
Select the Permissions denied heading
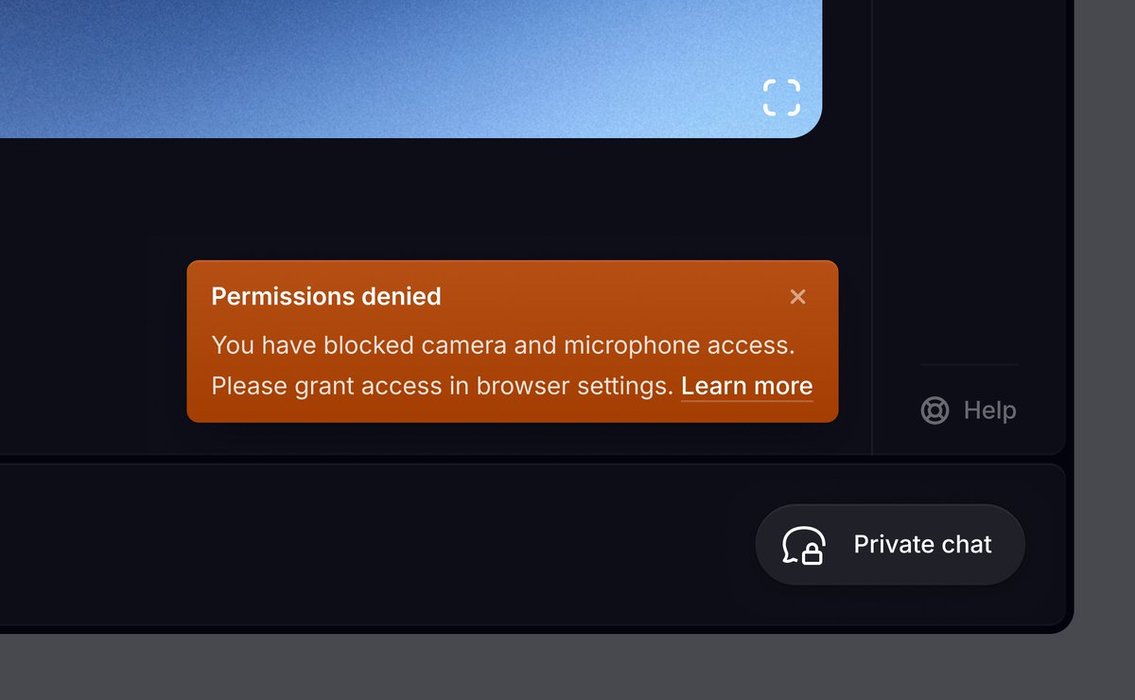coord(326,296)
